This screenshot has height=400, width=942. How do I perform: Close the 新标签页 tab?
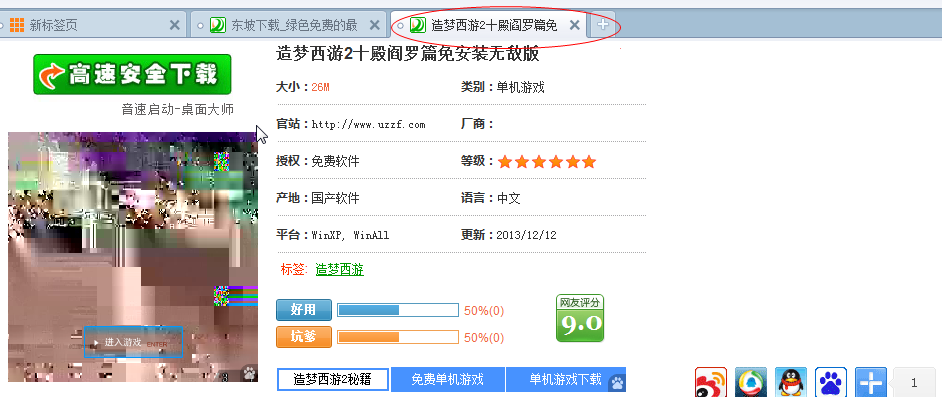(174, 25)
